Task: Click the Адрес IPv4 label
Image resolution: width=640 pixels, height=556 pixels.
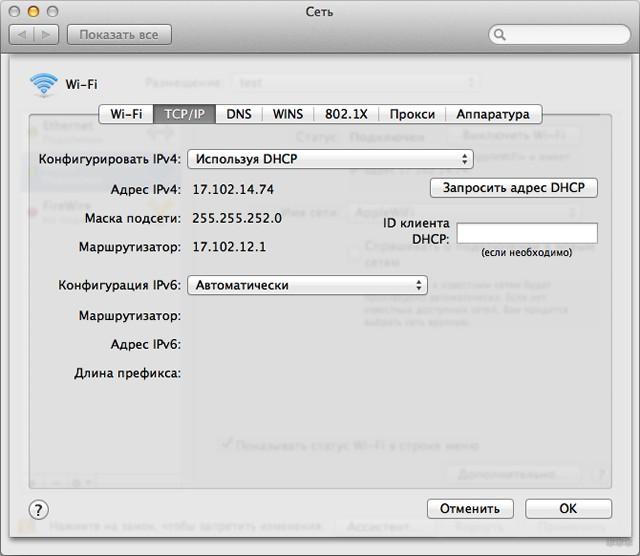Action: click(x=146, y=189)
